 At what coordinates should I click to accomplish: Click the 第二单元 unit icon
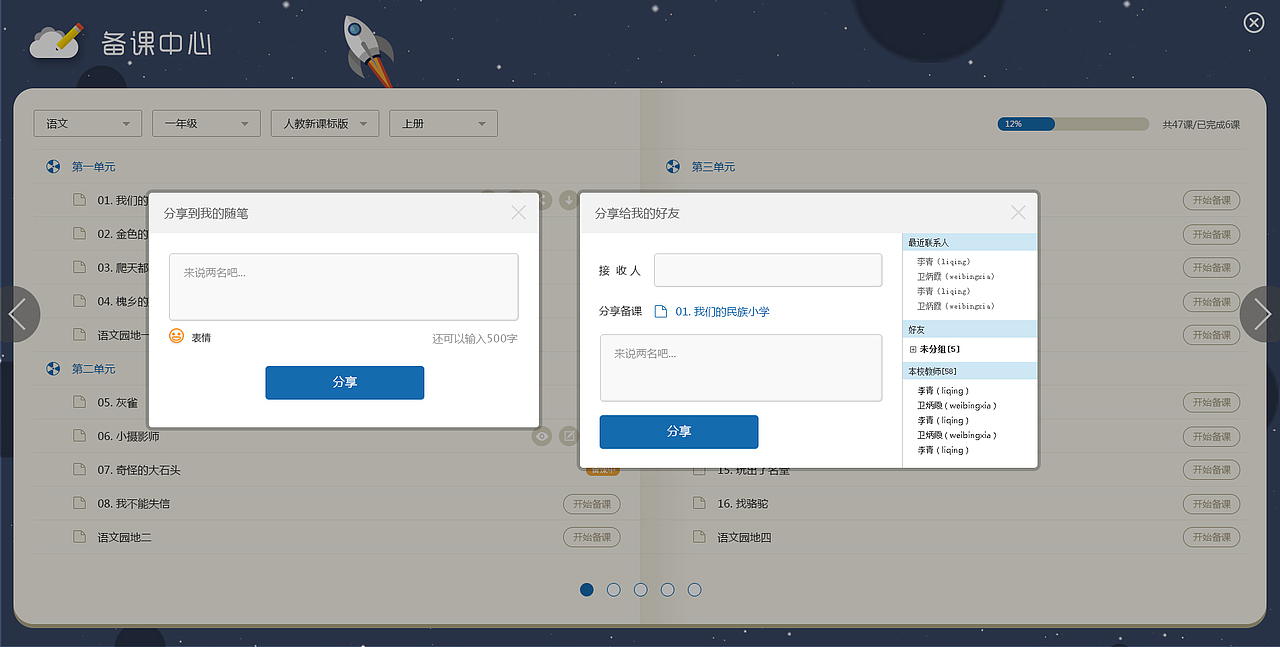point(54,369)
